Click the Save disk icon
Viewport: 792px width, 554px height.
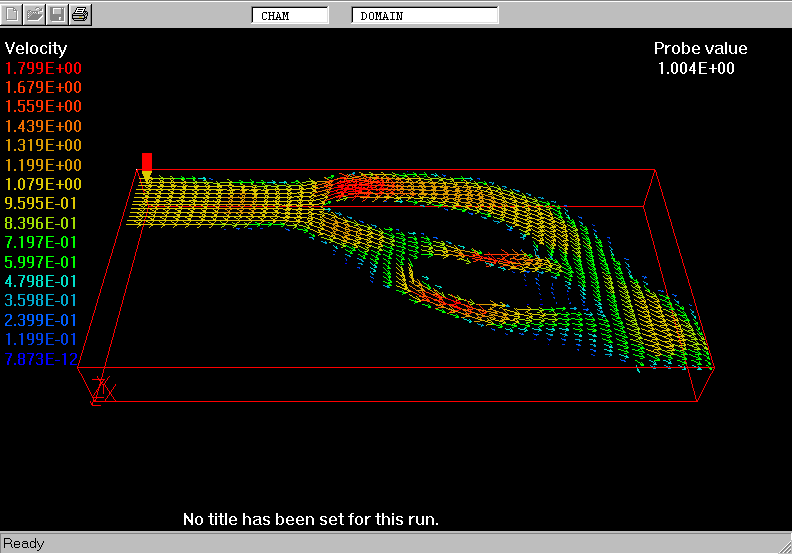[58, 14]
